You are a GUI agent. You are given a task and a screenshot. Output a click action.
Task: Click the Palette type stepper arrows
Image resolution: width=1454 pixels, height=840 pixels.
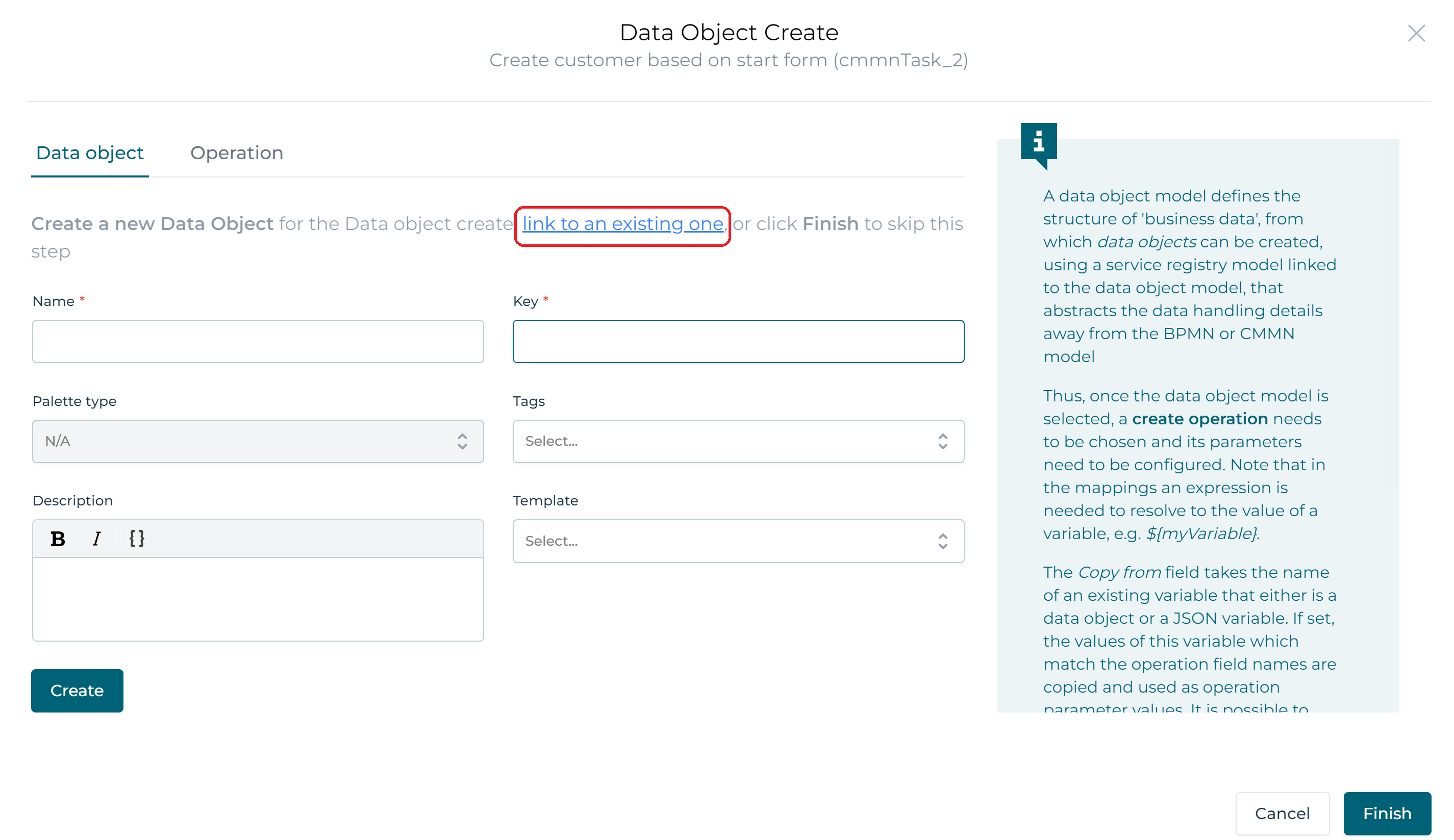[x=462, y=441]
